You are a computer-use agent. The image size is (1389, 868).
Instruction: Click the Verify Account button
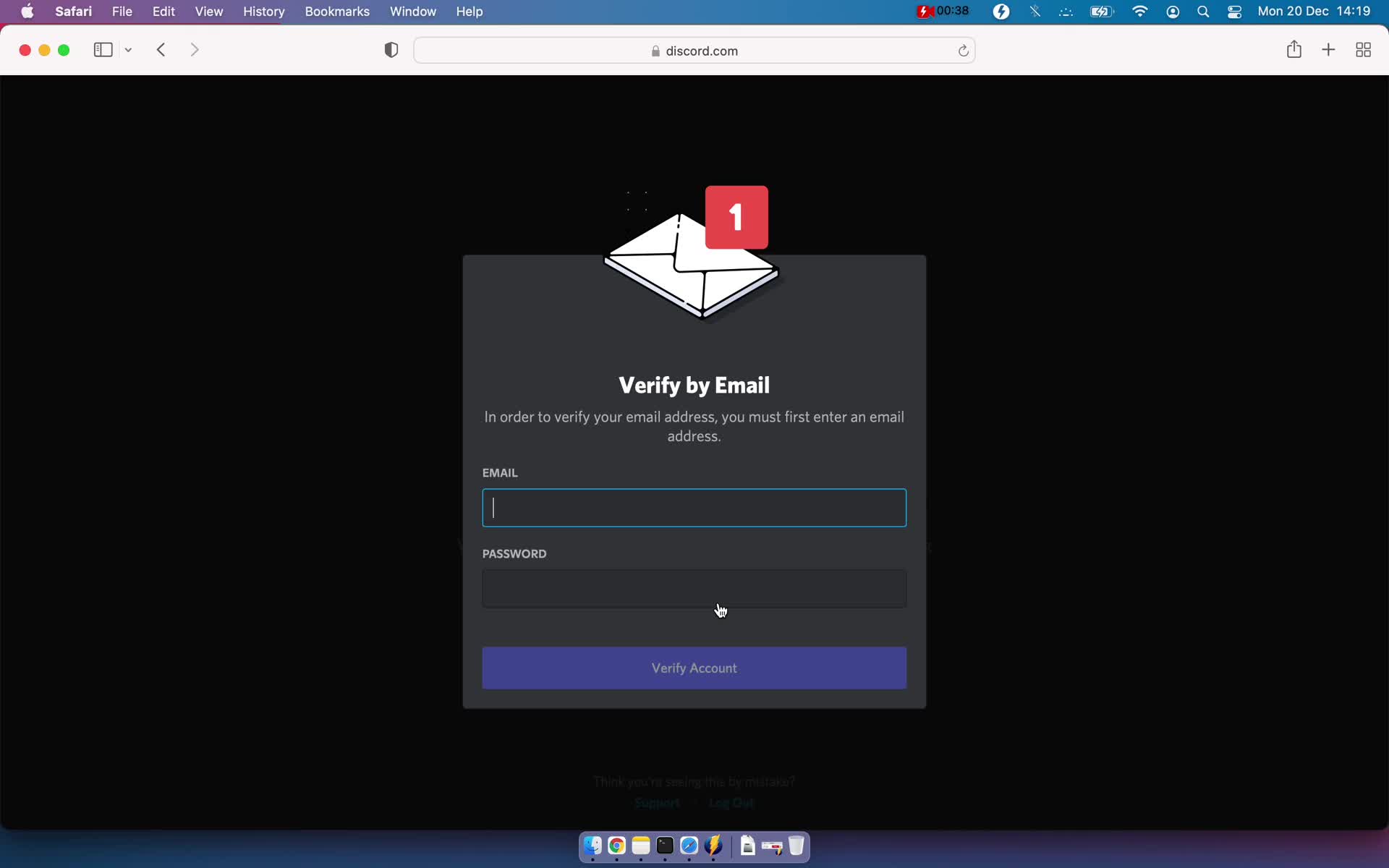coord(694,668)
